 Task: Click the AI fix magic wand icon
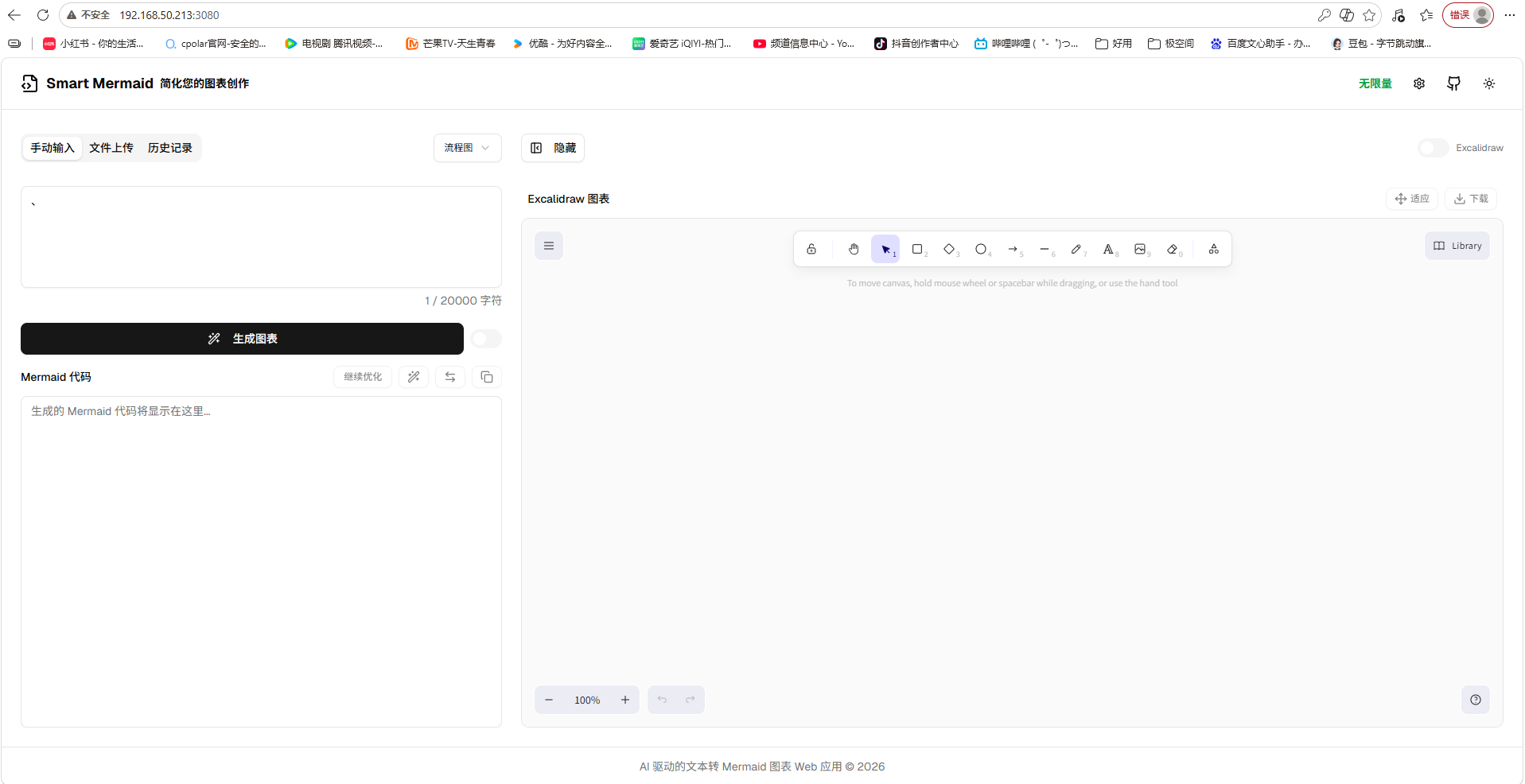[414, 377]
